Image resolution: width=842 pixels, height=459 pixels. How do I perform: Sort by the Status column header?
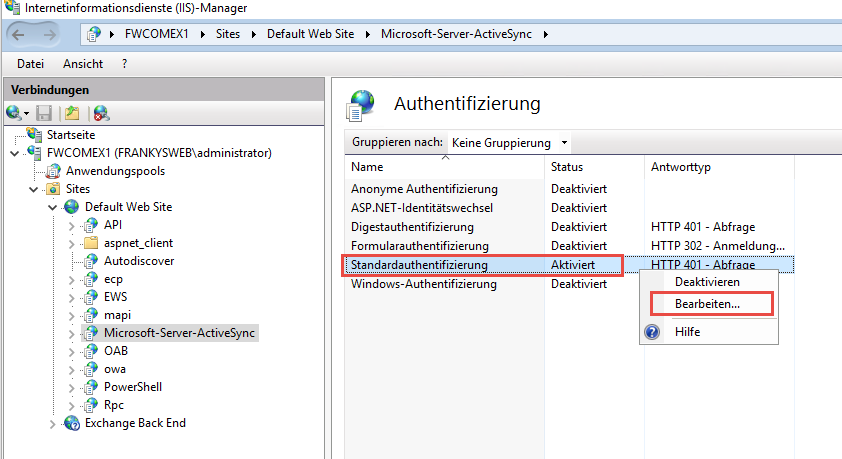coord(567,167)
